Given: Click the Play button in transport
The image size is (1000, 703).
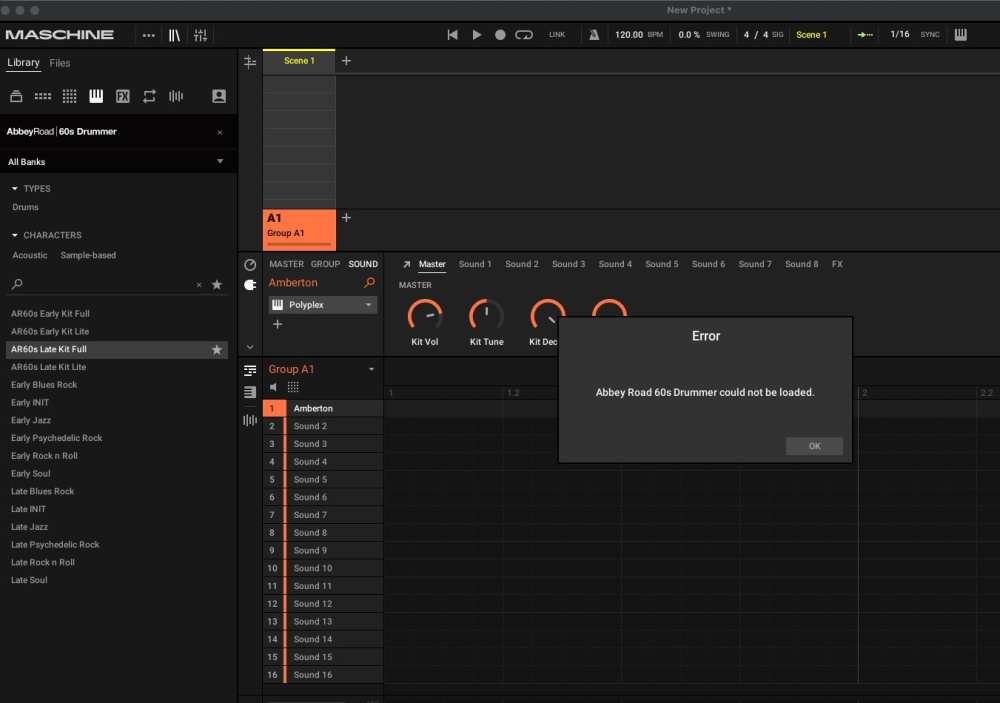Looking at the screenshot, I should coord(477,35).
